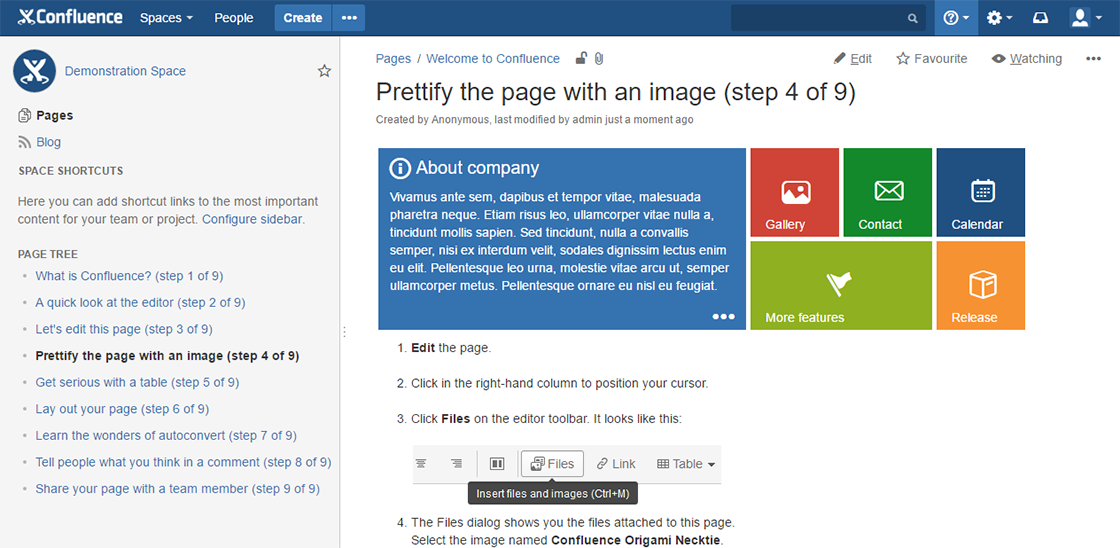Open Tell people what you think page
1120x548 pixels.
point(184,462)
